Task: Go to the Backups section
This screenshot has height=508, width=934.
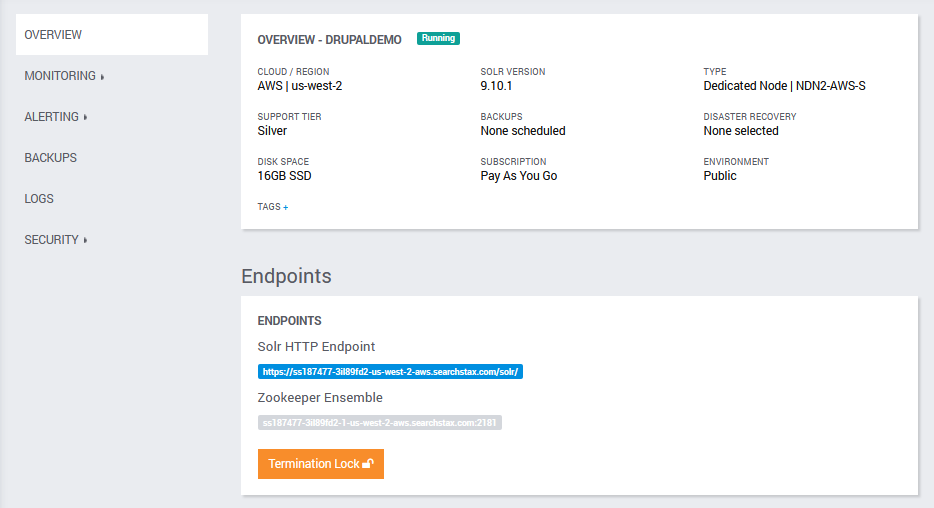Action: pyautogui.click(x=51, y=158)
